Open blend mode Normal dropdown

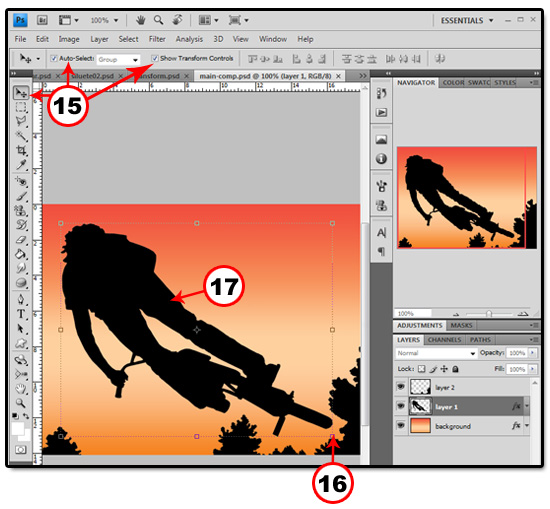436,353
